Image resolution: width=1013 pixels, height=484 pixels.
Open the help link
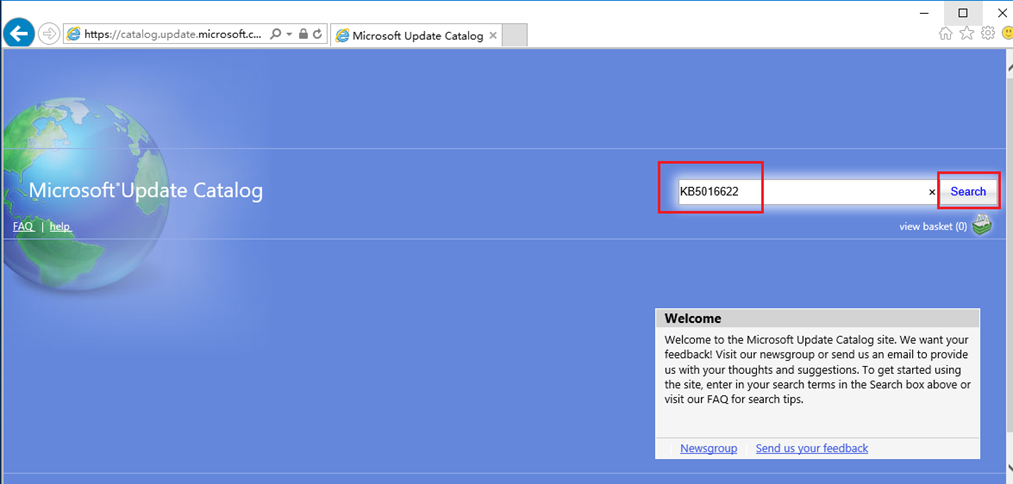pos(60,227)
